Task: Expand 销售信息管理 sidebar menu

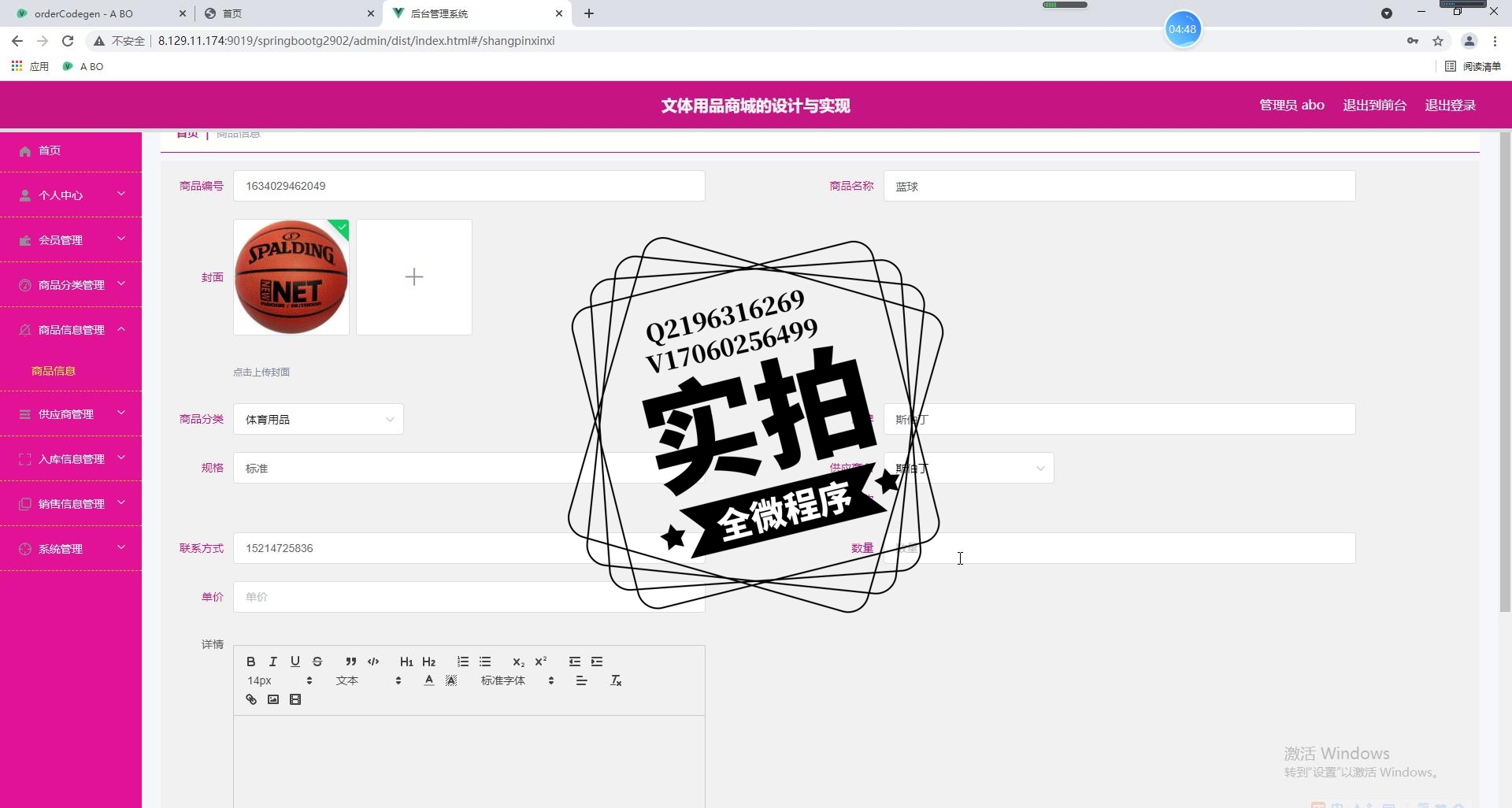Action: tap(71, 503)
